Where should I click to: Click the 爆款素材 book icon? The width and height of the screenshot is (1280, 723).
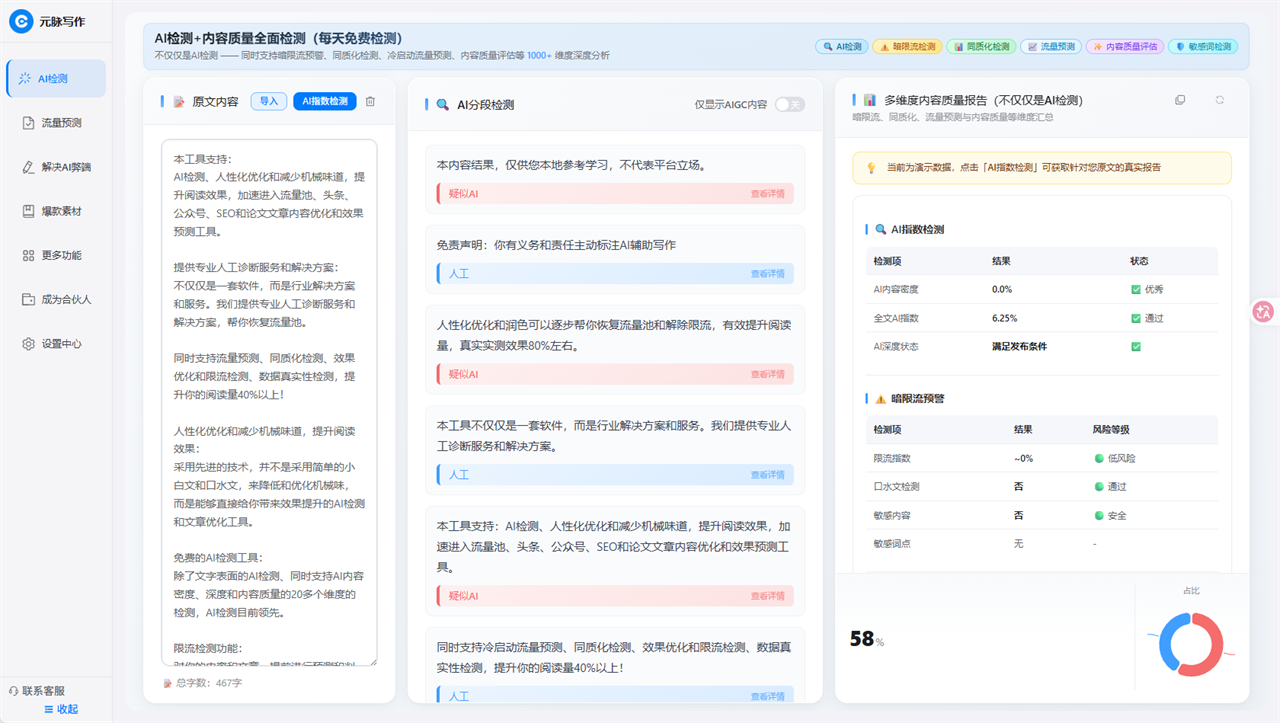pyautogui.click(x=29, y=211)
